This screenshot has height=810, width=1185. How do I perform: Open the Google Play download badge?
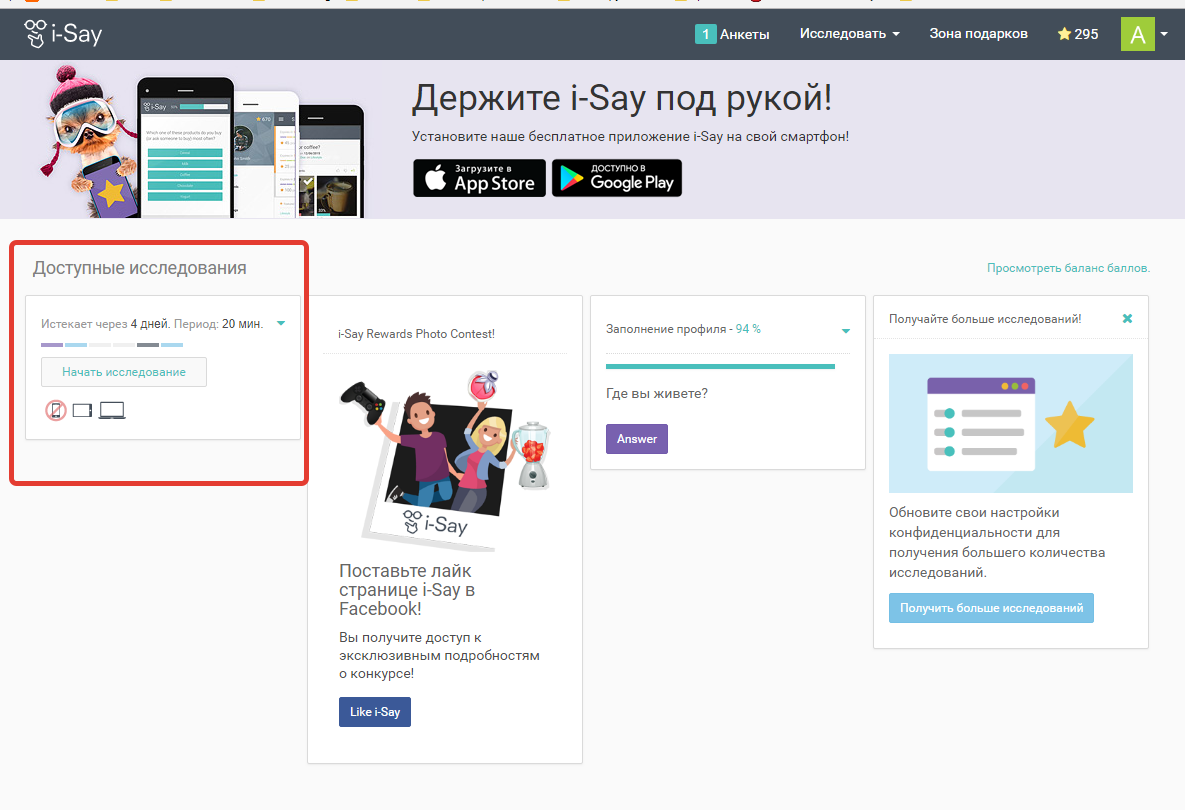point(617,178)
